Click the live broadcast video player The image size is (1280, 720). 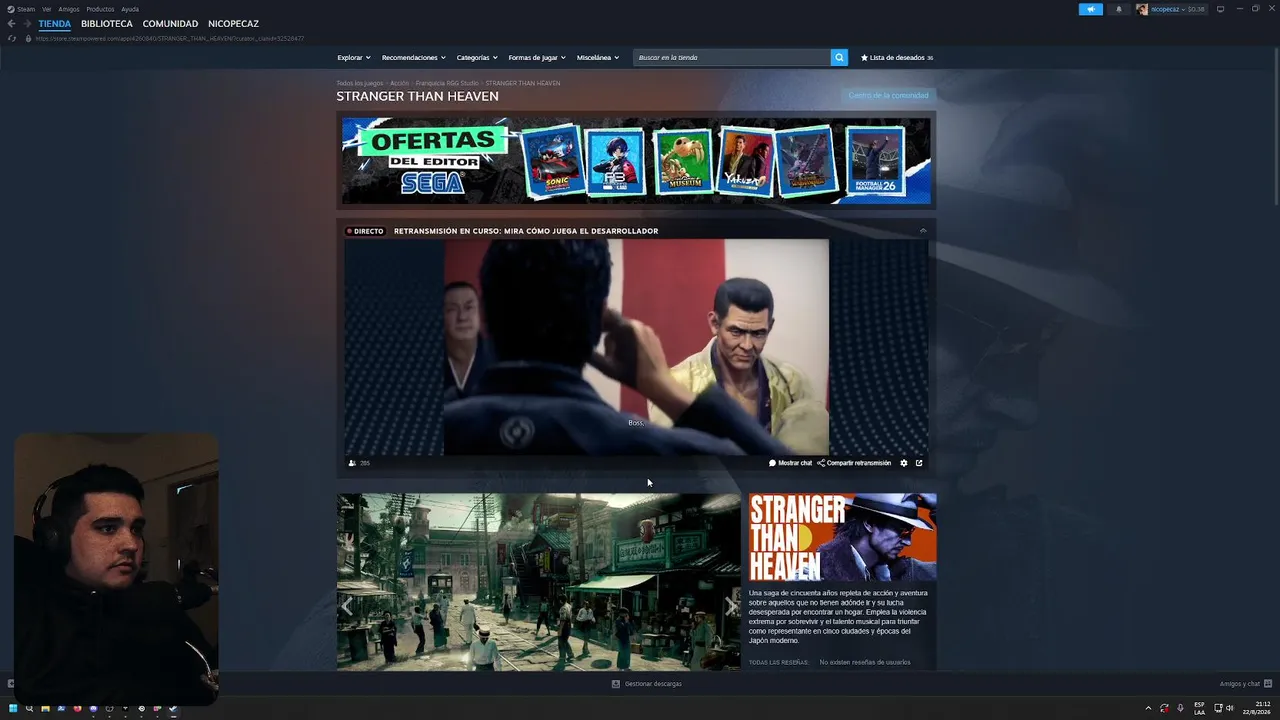[x=636, y=347]
